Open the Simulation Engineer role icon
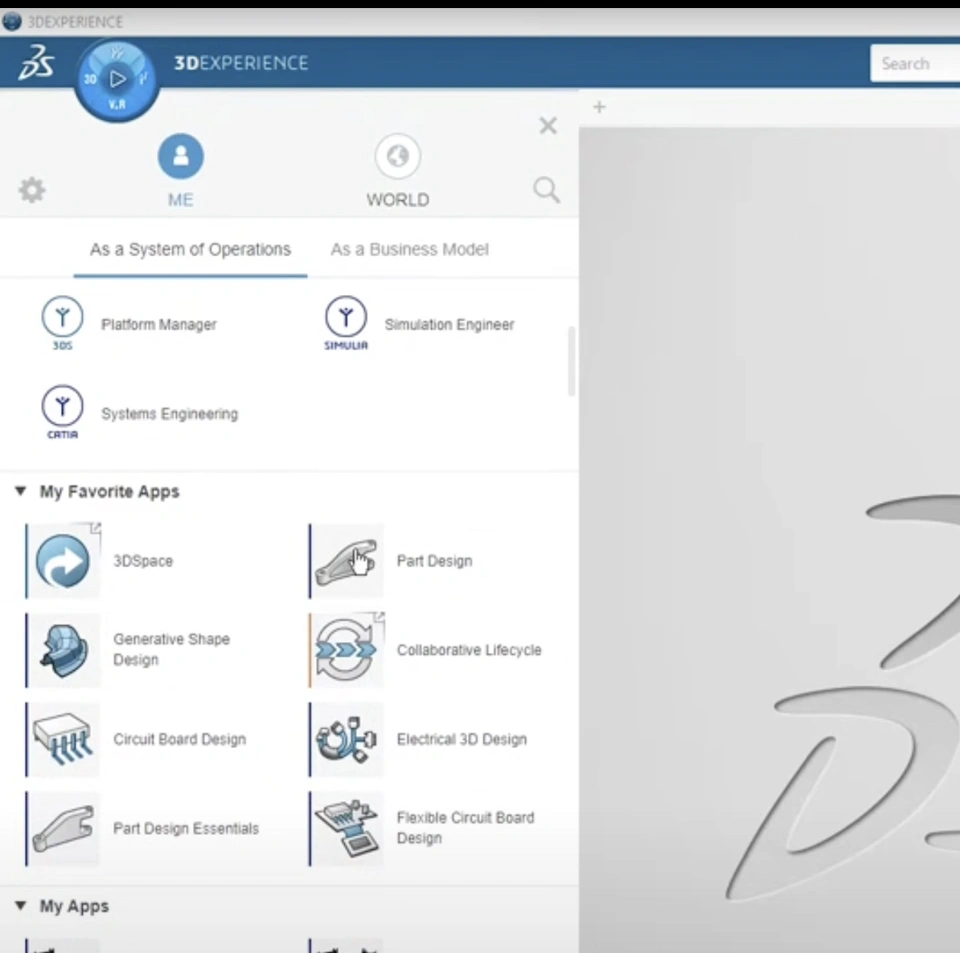 click(346, 323)
